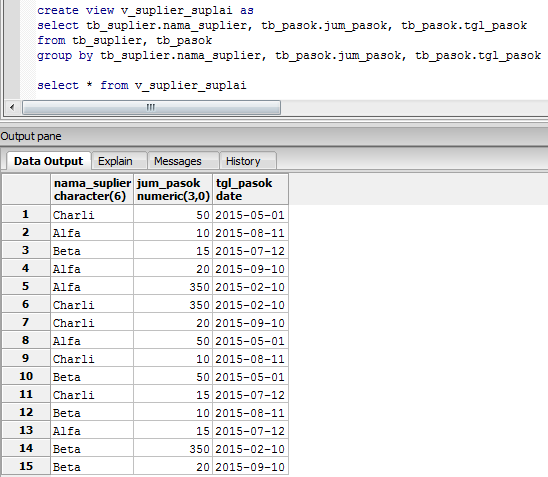548x477 pixels.
Task: Click date 2015-02-10 in row 5
Action: point(250,286)
